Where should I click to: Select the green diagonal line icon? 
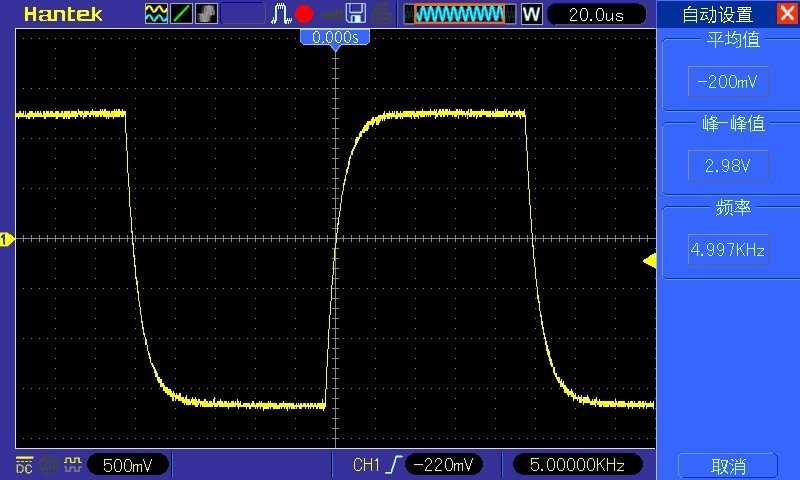pos(182,14)
